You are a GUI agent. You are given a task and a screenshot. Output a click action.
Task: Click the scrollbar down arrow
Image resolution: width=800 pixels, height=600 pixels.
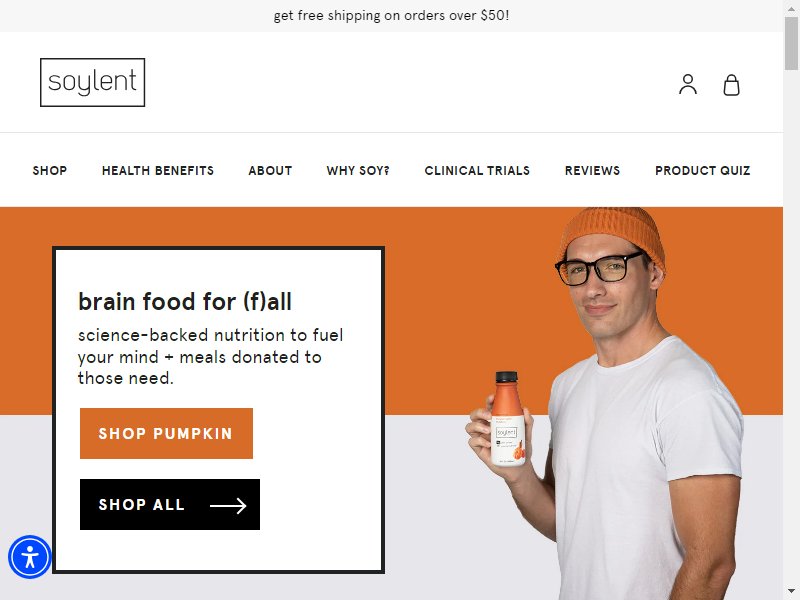tap(792, 594)
